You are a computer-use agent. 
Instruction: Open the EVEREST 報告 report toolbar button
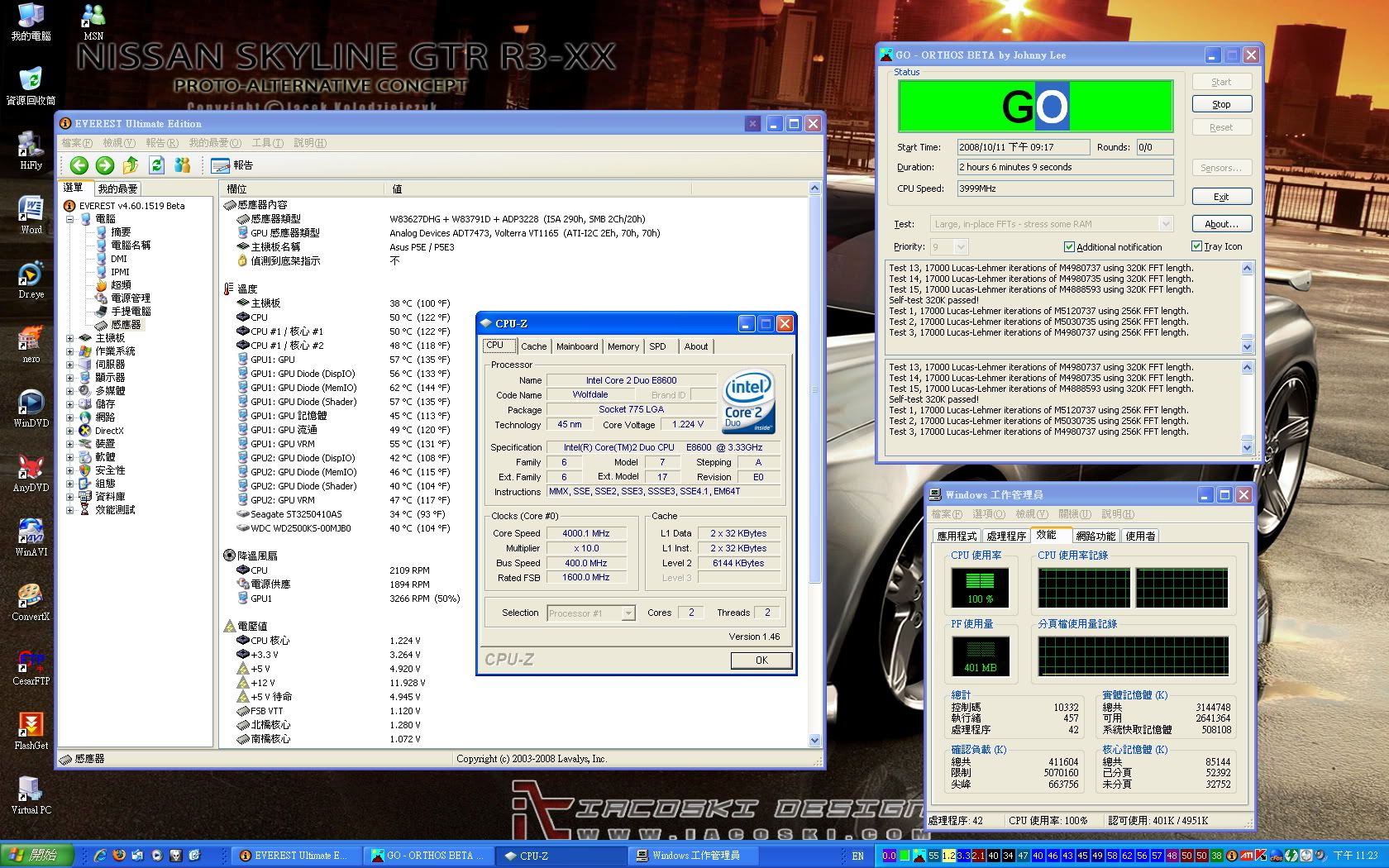[x=232, y=165]
